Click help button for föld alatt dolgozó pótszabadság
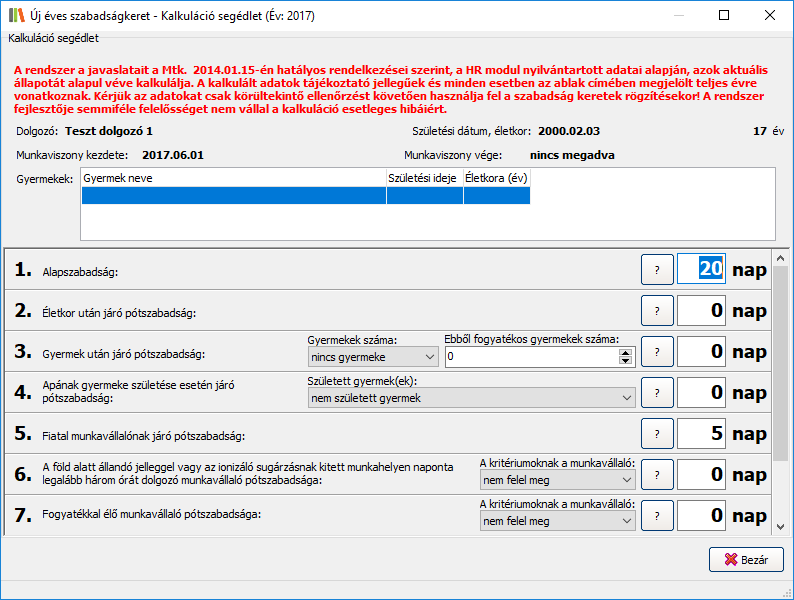 tap(657, 475)
